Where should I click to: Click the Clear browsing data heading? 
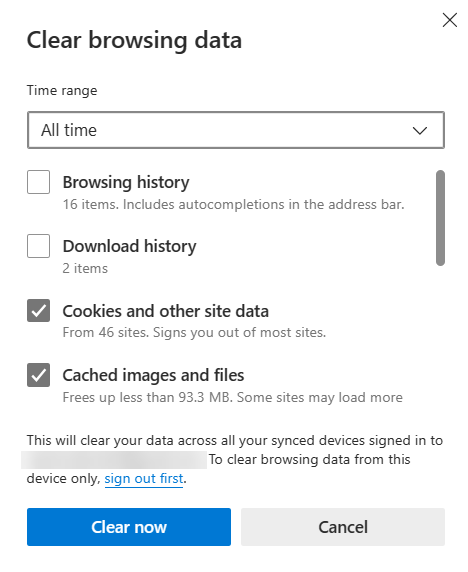[x=134, y=40]
